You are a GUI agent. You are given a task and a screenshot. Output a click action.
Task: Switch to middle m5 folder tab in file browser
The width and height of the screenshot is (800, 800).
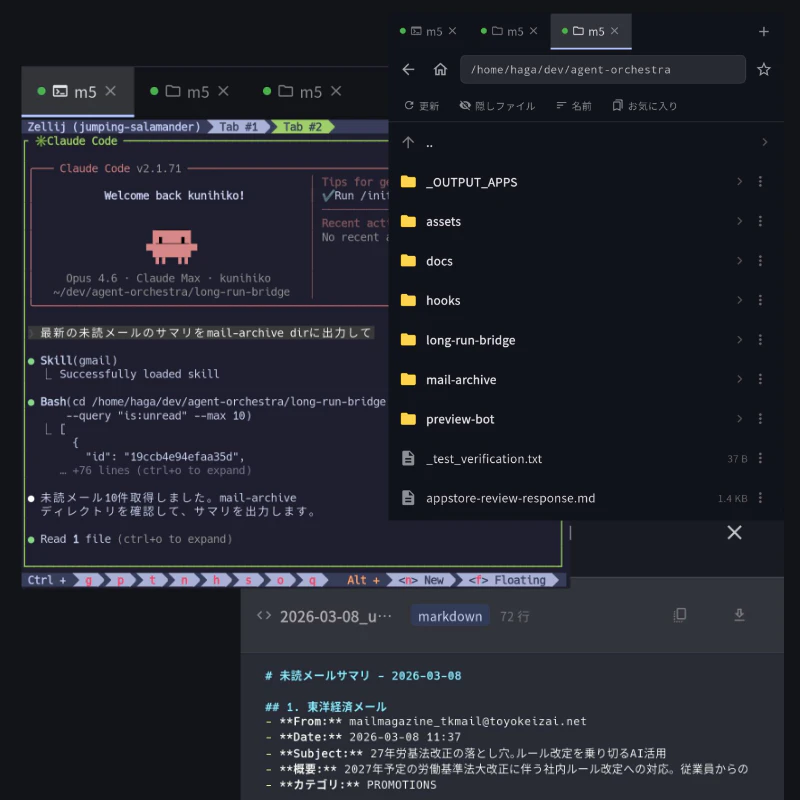tap(509, 32)
